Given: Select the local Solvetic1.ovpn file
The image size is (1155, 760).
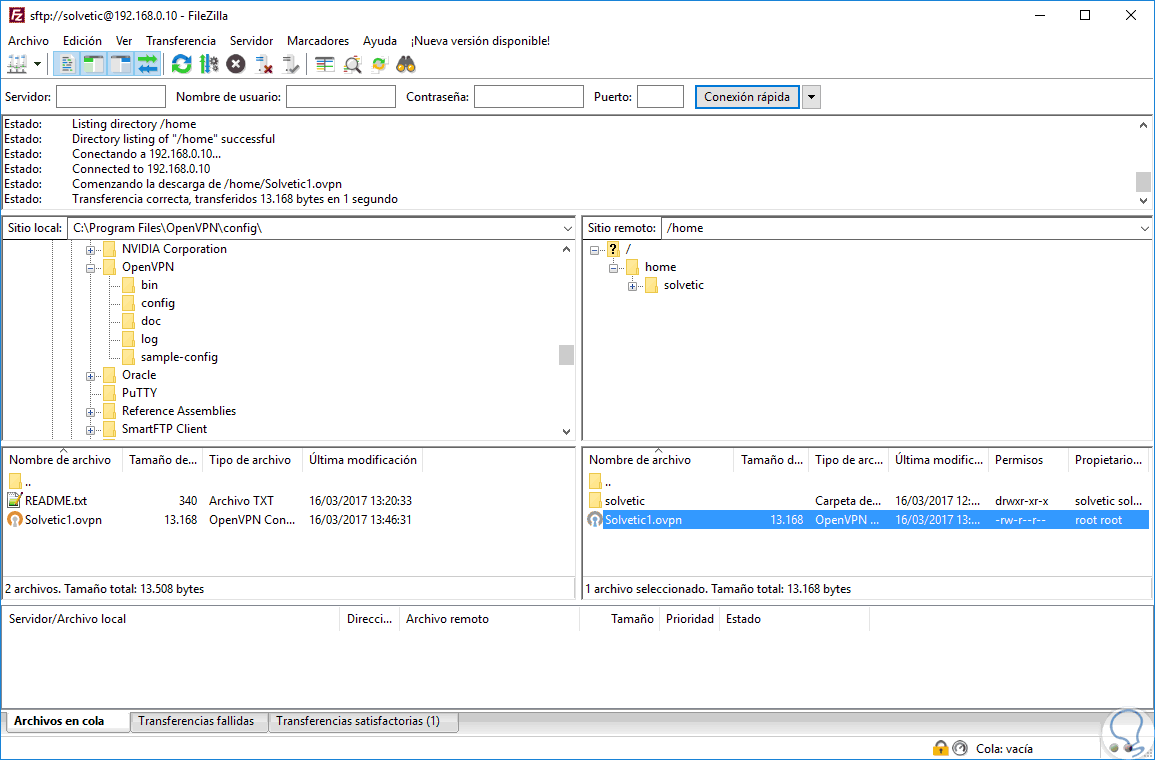Looking at the screenshot, I should click(x=63, y=520).
